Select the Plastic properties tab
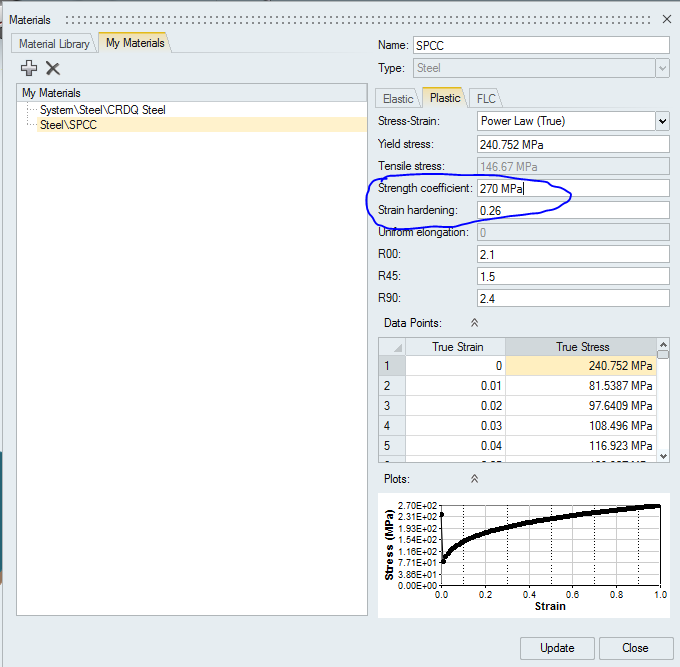 445,98
